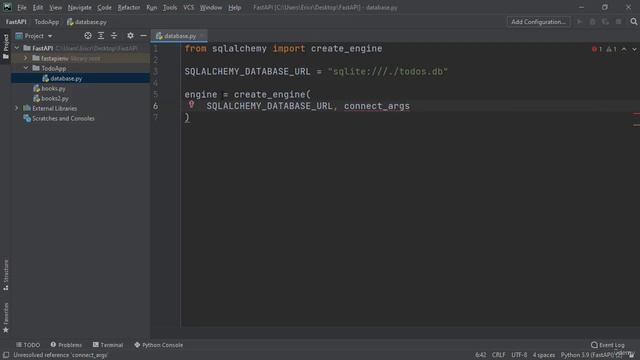Open Search Everywhere magnifier icon

click(633, 22)
